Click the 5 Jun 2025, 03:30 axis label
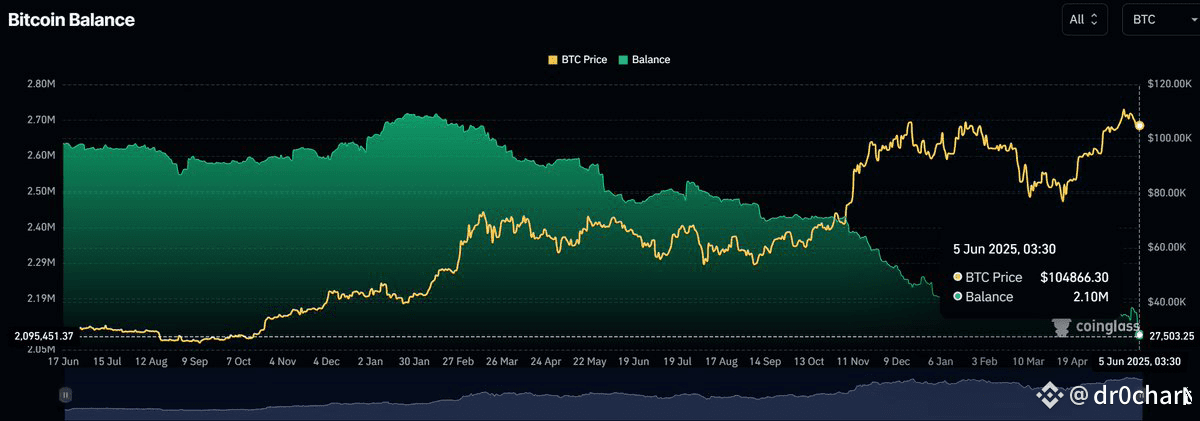This screenshot has width=1200, height=421. coord(1140,360)
